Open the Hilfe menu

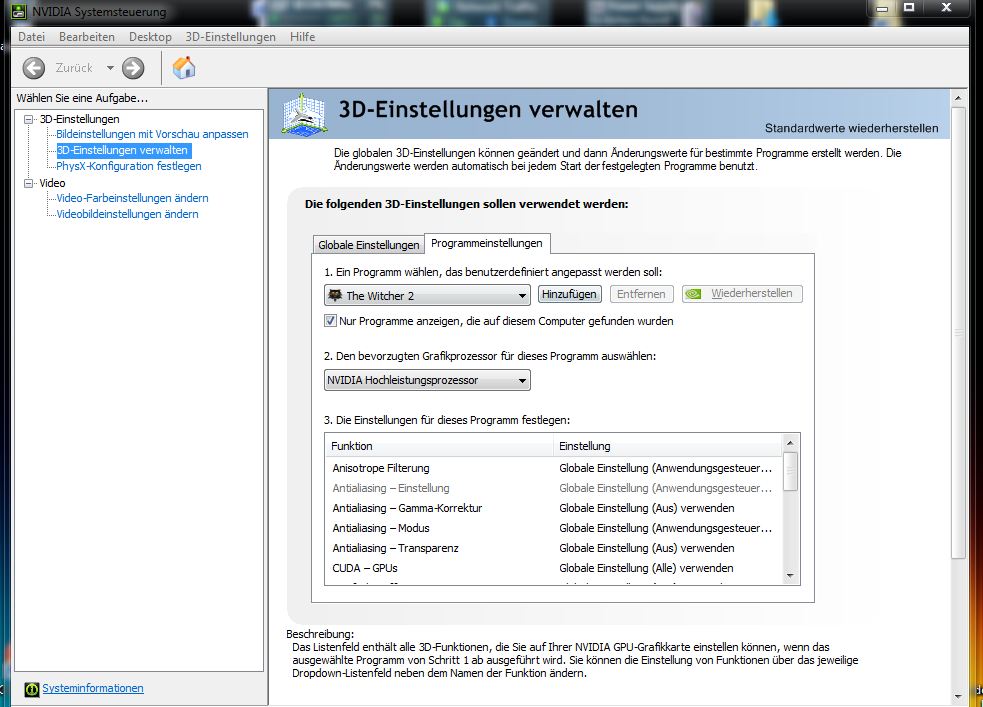click(302, 36)
